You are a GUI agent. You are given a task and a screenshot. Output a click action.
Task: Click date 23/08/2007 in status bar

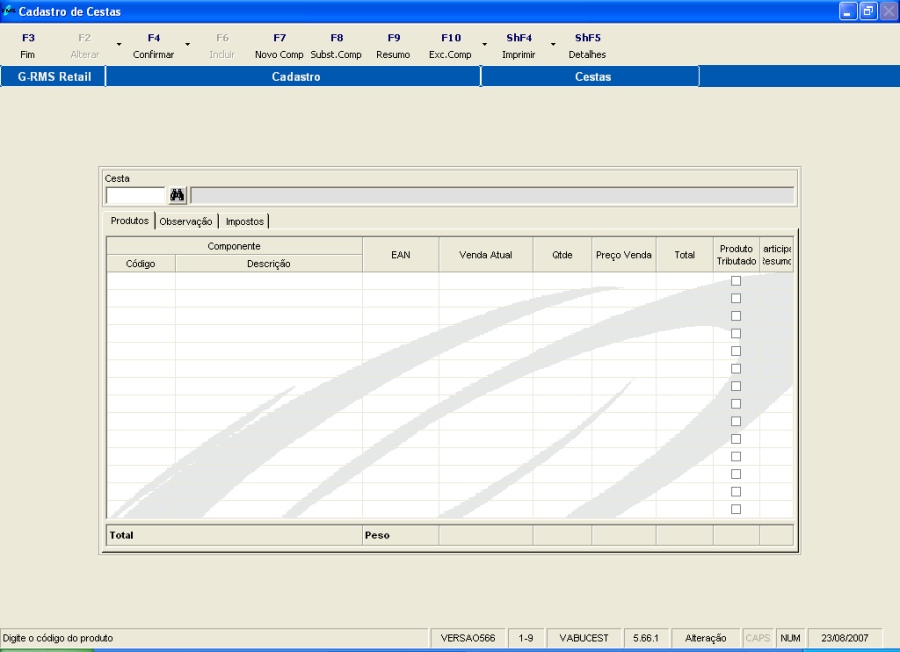coord(844,638)
